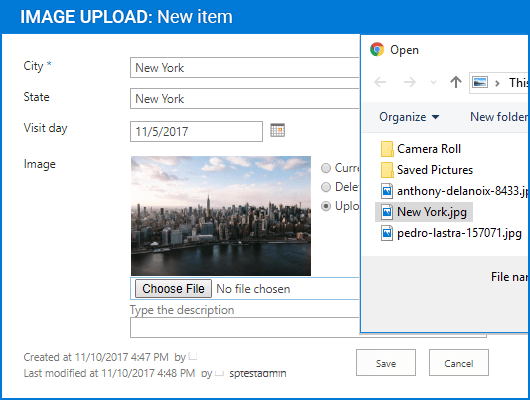This screenshot has height=400, width=530.
Task: Select the New York.jpg file name
Action: pyautogui.click(x=432, y=212)
